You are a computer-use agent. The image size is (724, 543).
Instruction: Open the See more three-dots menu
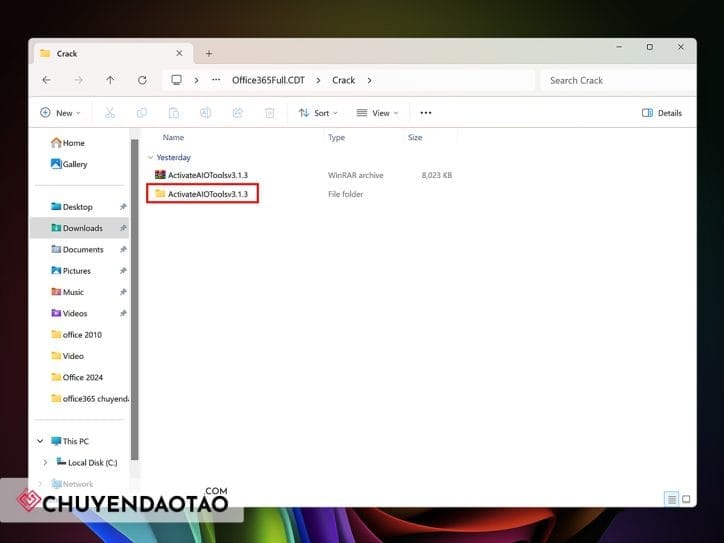[426, 113]
